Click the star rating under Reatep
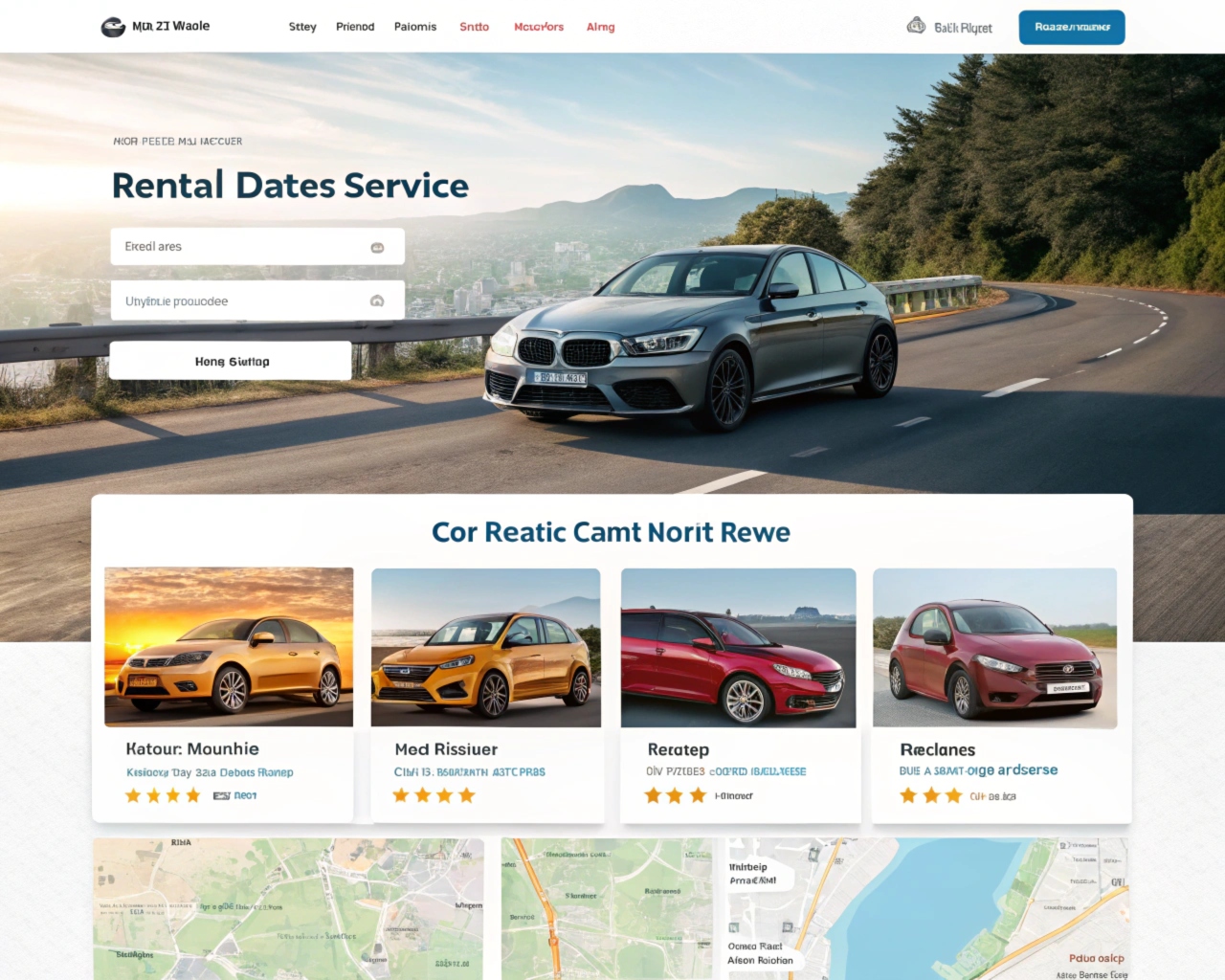1225x980 pixels. 675,795
